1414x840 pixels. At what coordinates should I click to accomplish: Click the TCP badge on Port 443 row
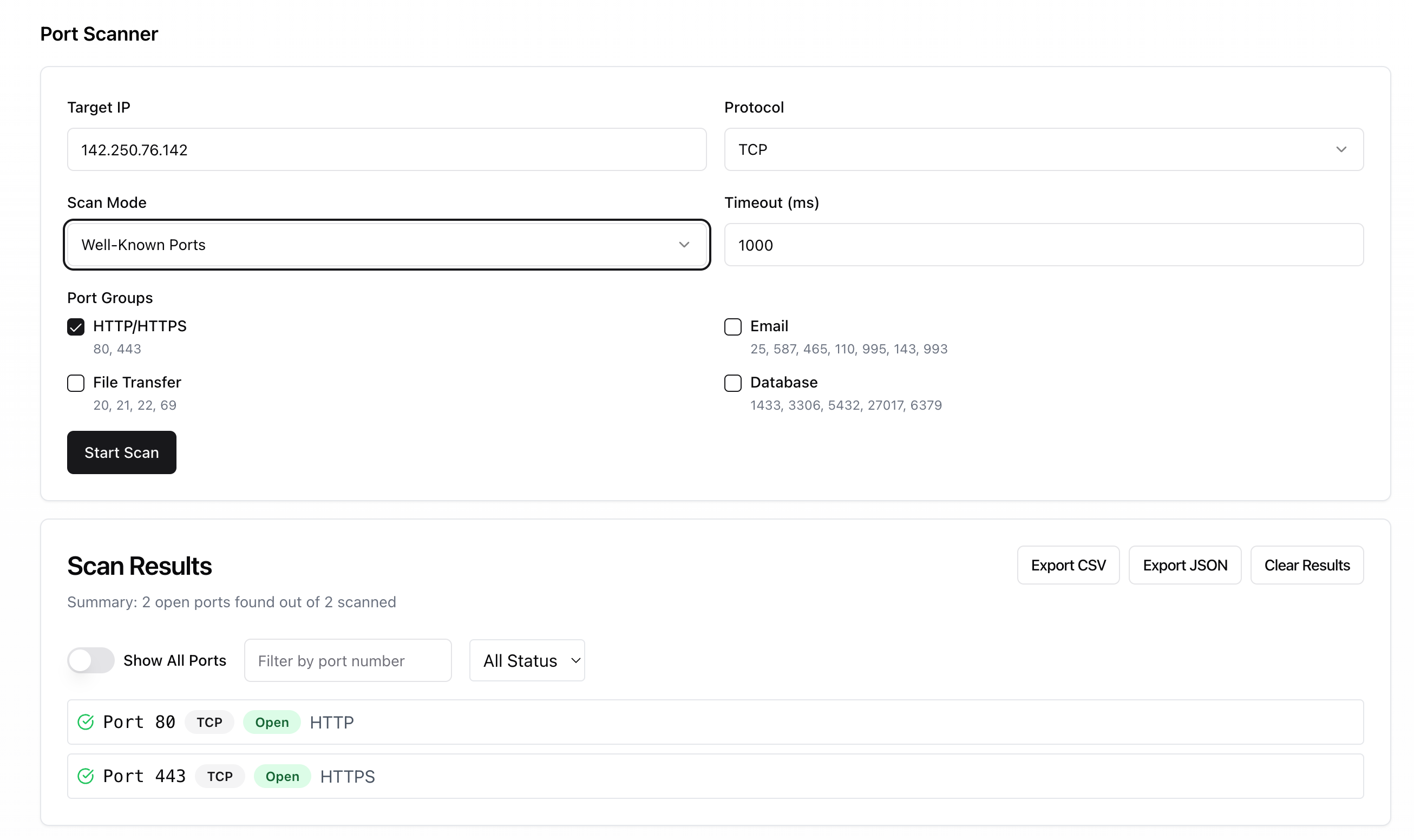[220, 776]
